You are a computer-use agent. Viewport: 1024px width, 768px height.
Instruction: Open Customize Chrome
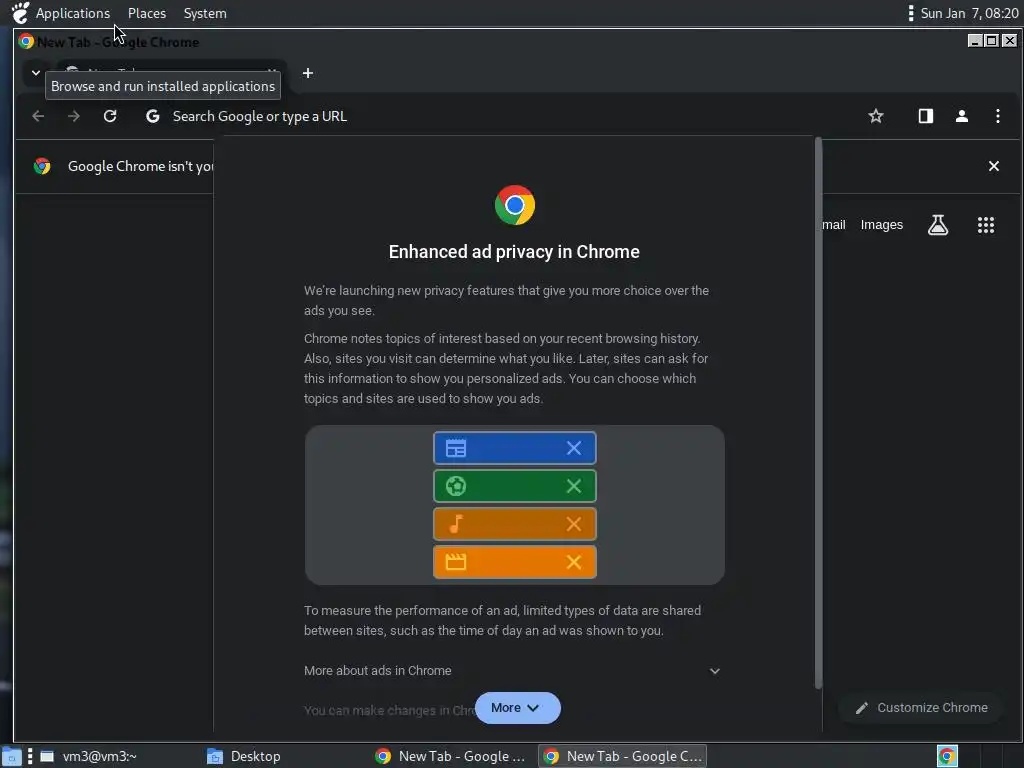click(921, 708)
